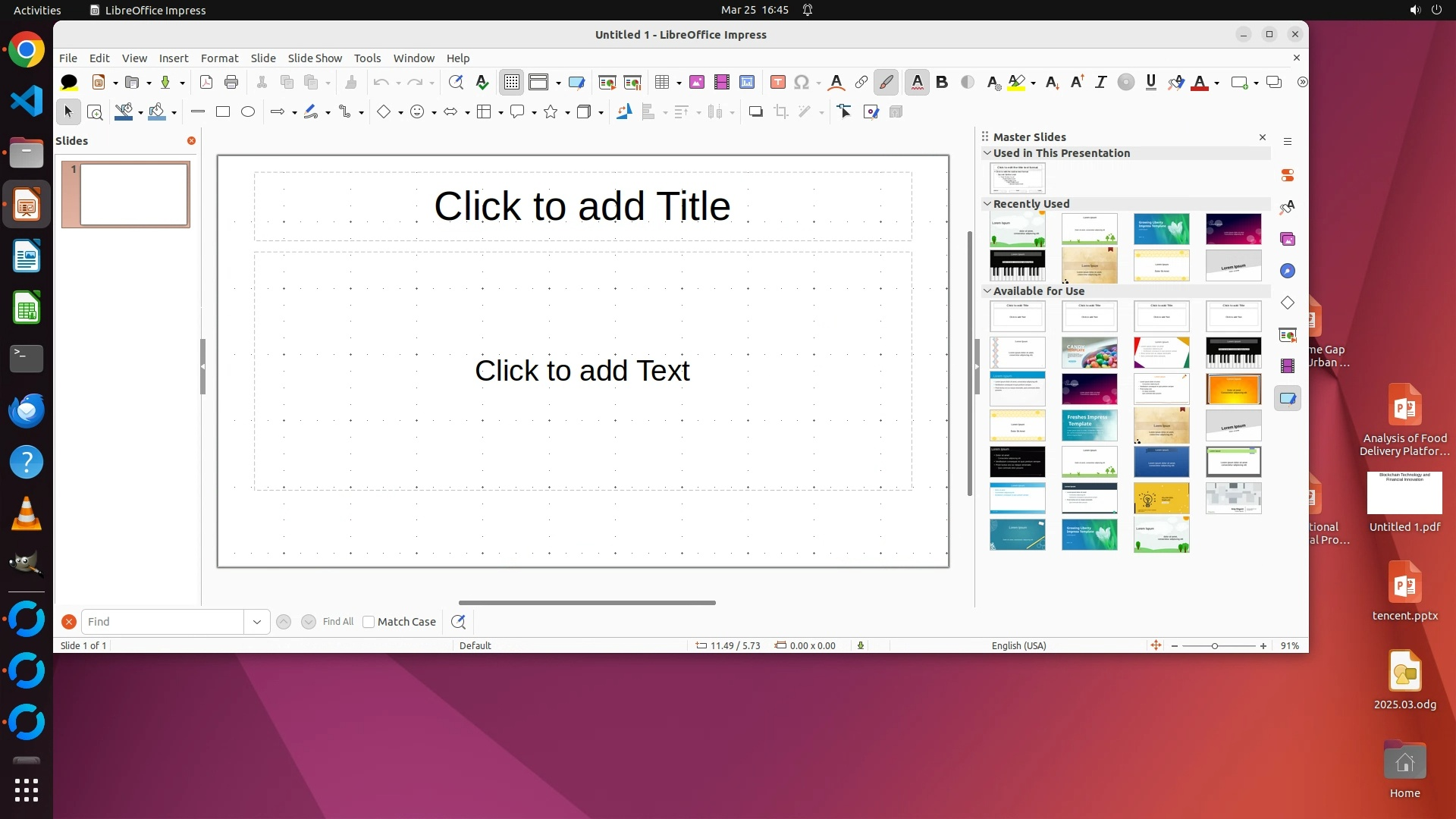
Task: Click the zoom slider in status bar
Action: pyautogui.click(x=1215, y=646)
